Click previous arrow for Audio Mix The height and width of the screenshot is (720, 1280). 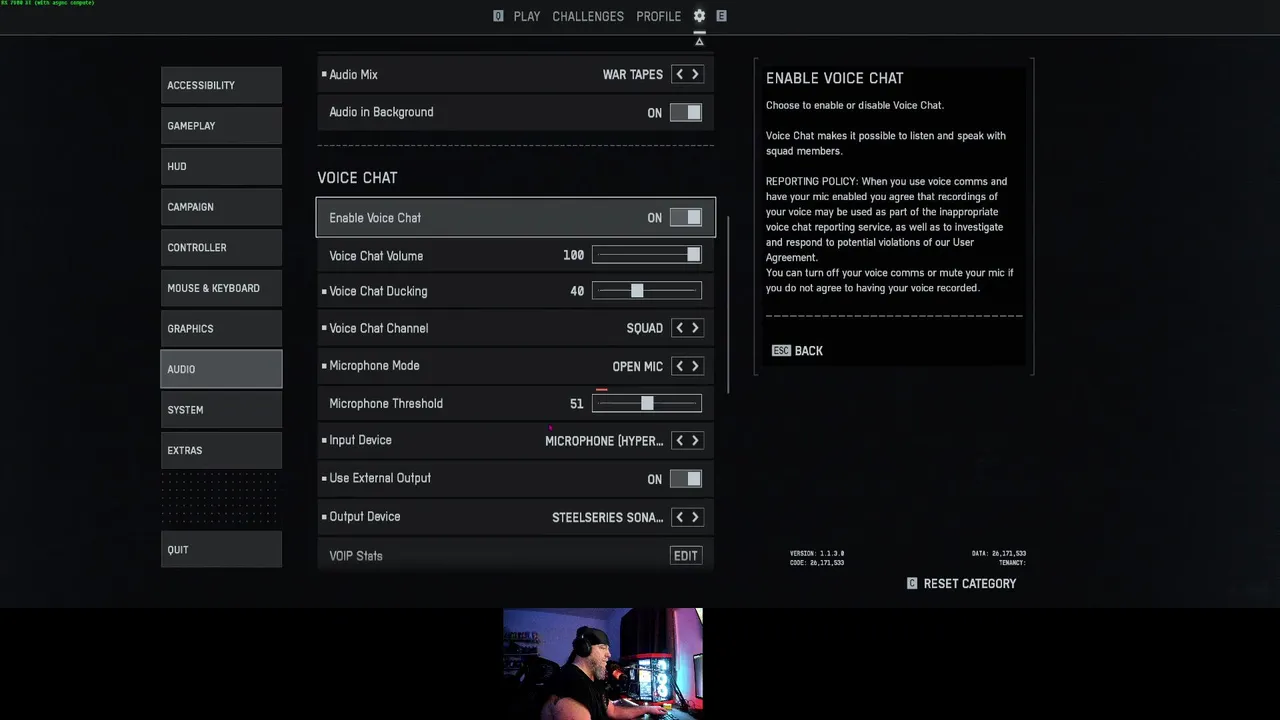coord(679,75)
